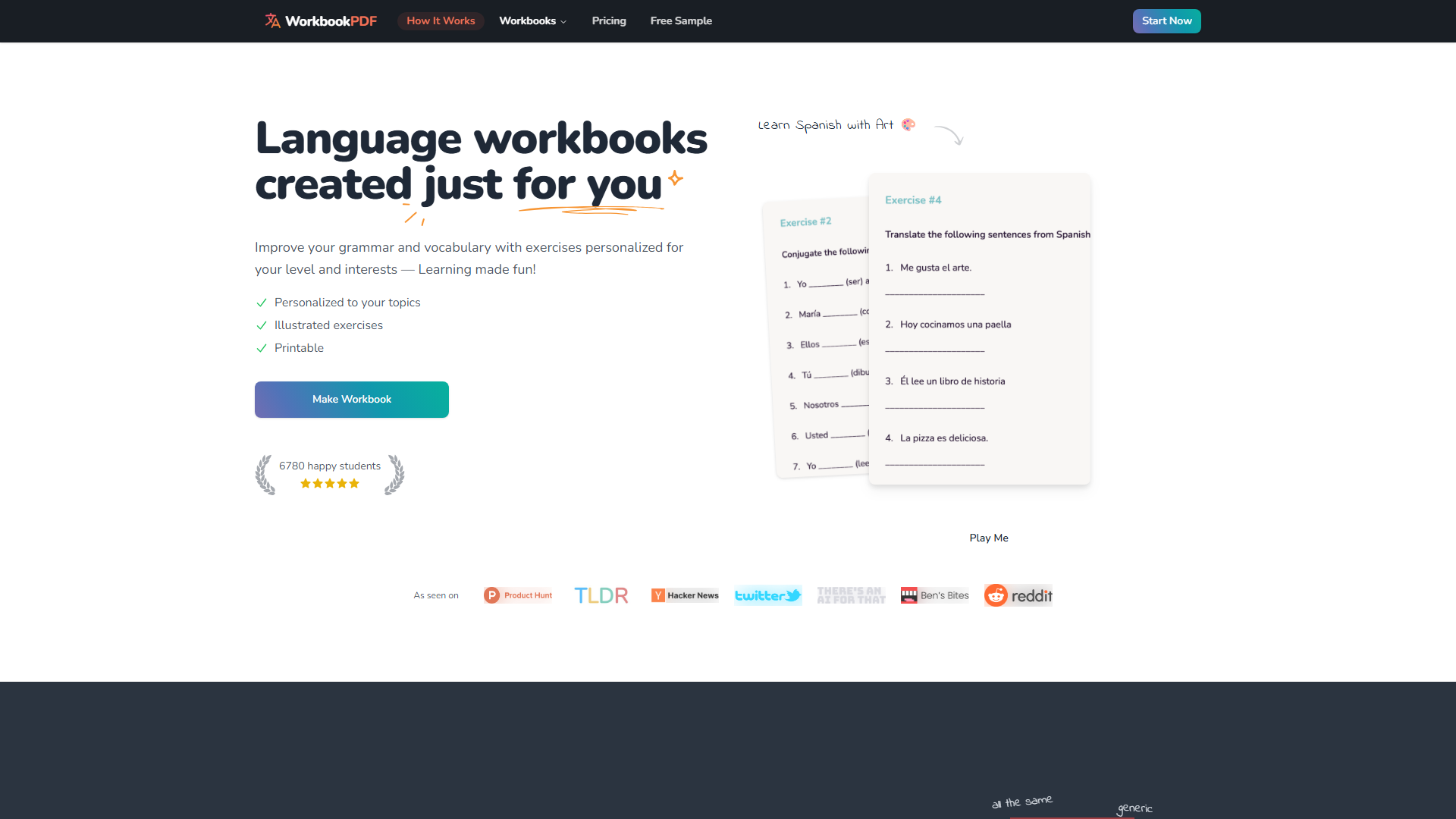Open There's An AI For That logo
The height and width of the screenshot is (819, 1456).
pos(851,595)
